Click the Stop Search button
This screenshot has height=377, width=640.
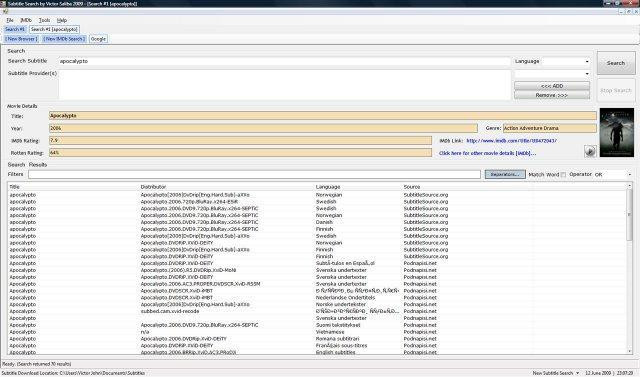click(x=616, y=90)
